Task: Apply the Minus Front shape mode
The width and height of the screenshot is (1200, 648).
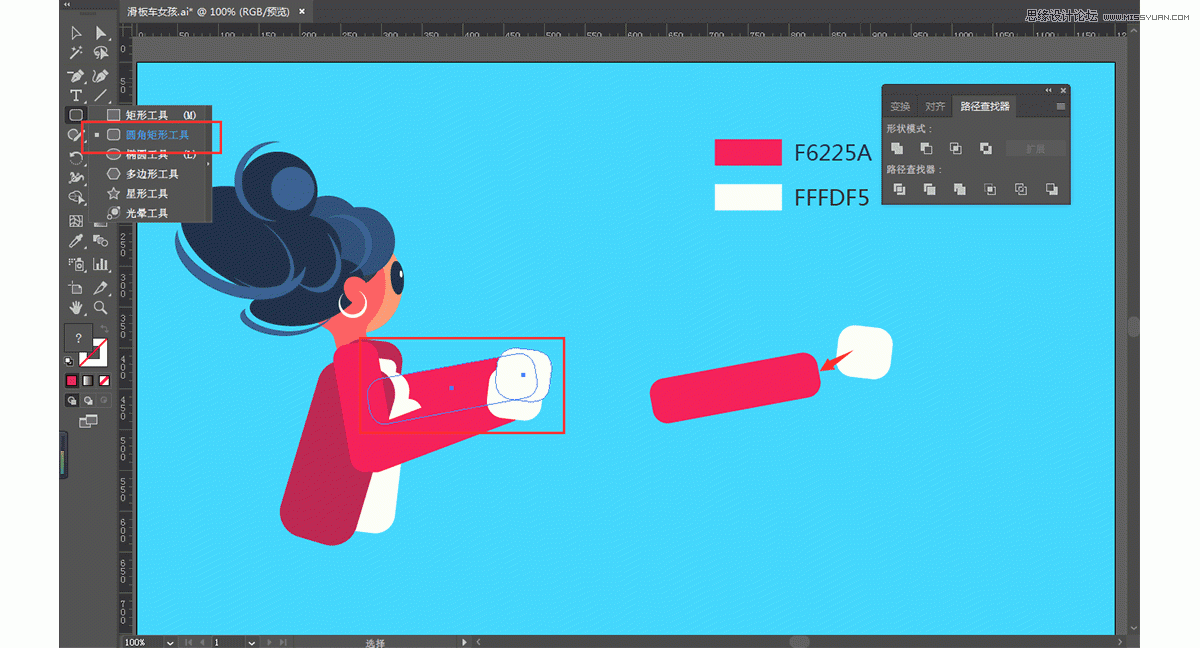Action: click(x=927, y=148)
